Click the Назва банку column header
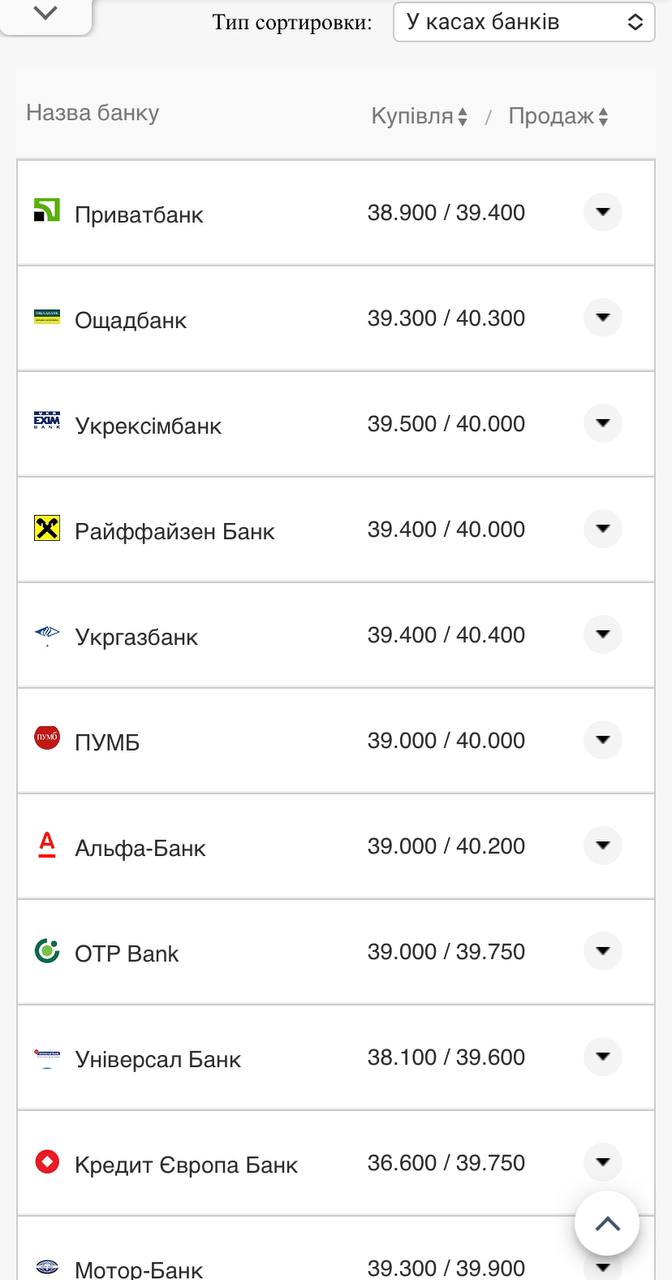The height and width of the screenshot is (1280, 672). 92,113
